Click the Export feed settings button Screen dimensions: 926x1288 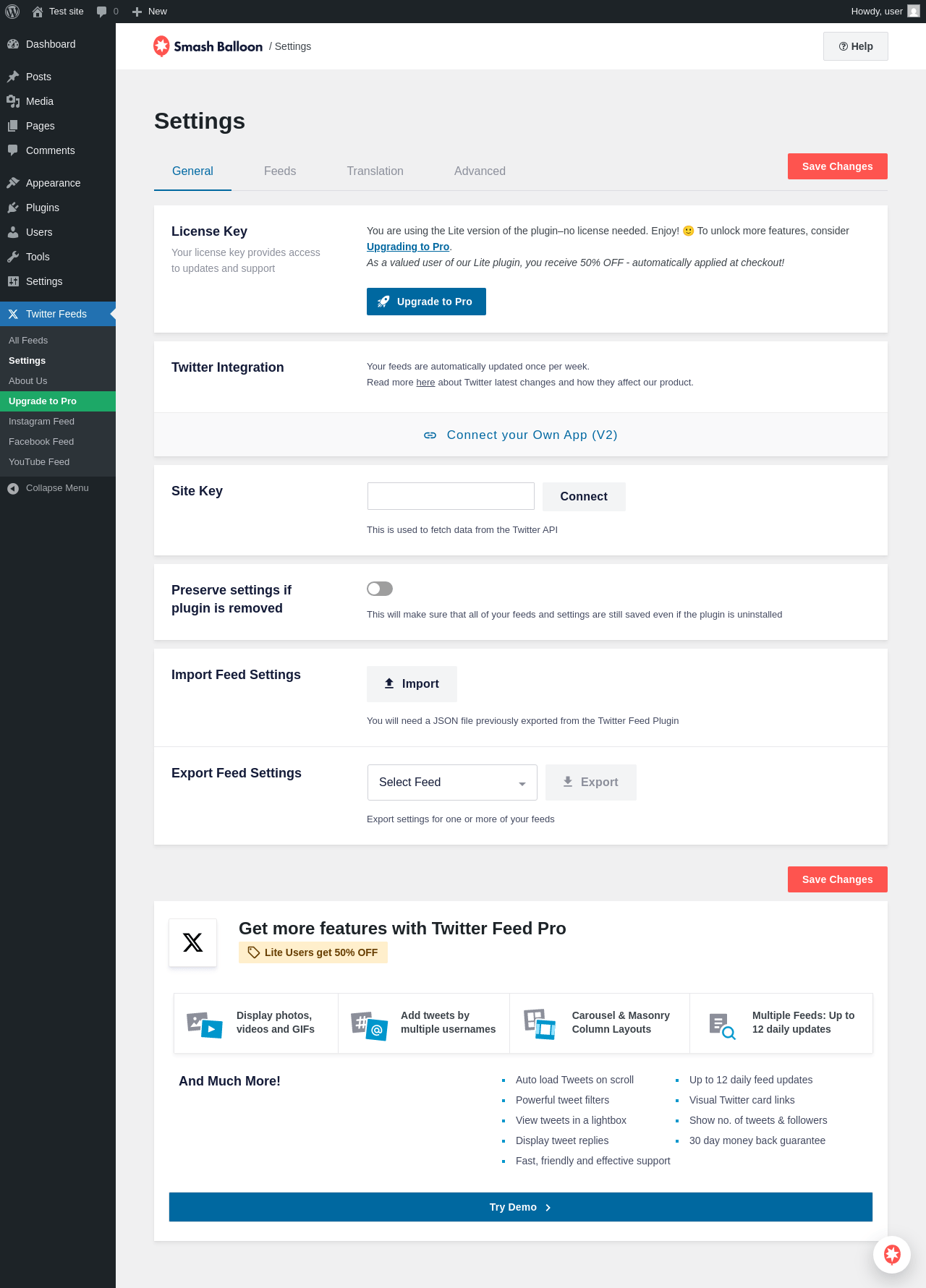591,782
